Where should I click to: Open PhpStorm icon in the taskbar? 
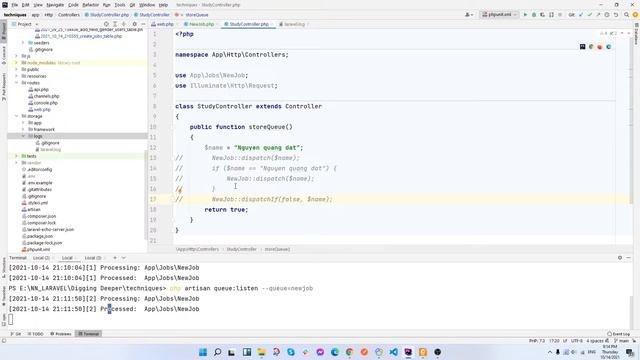click(x=408, y=352)
